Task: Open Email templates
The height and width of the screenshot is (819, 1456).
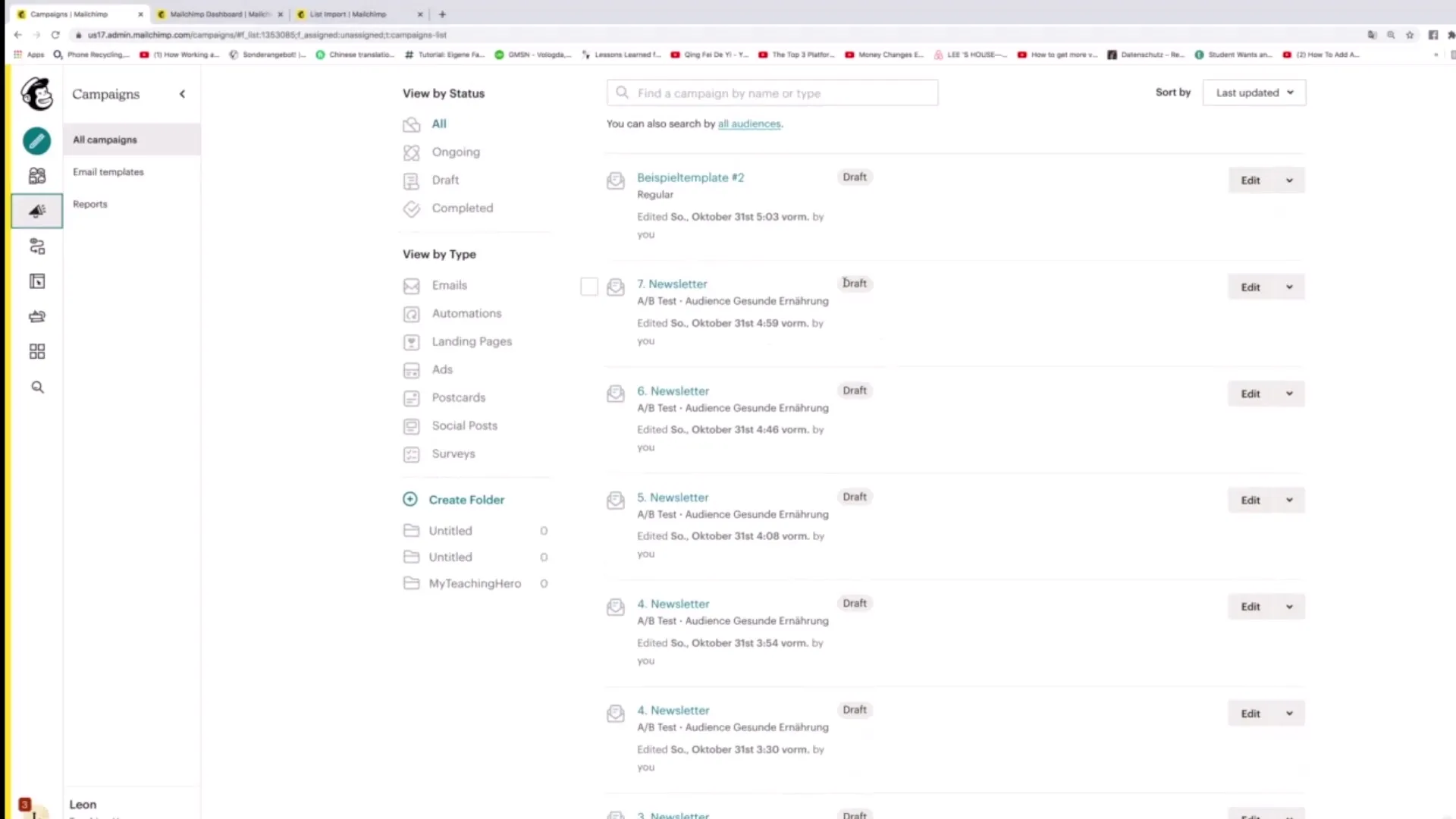Action: click(x=108, y=172)
